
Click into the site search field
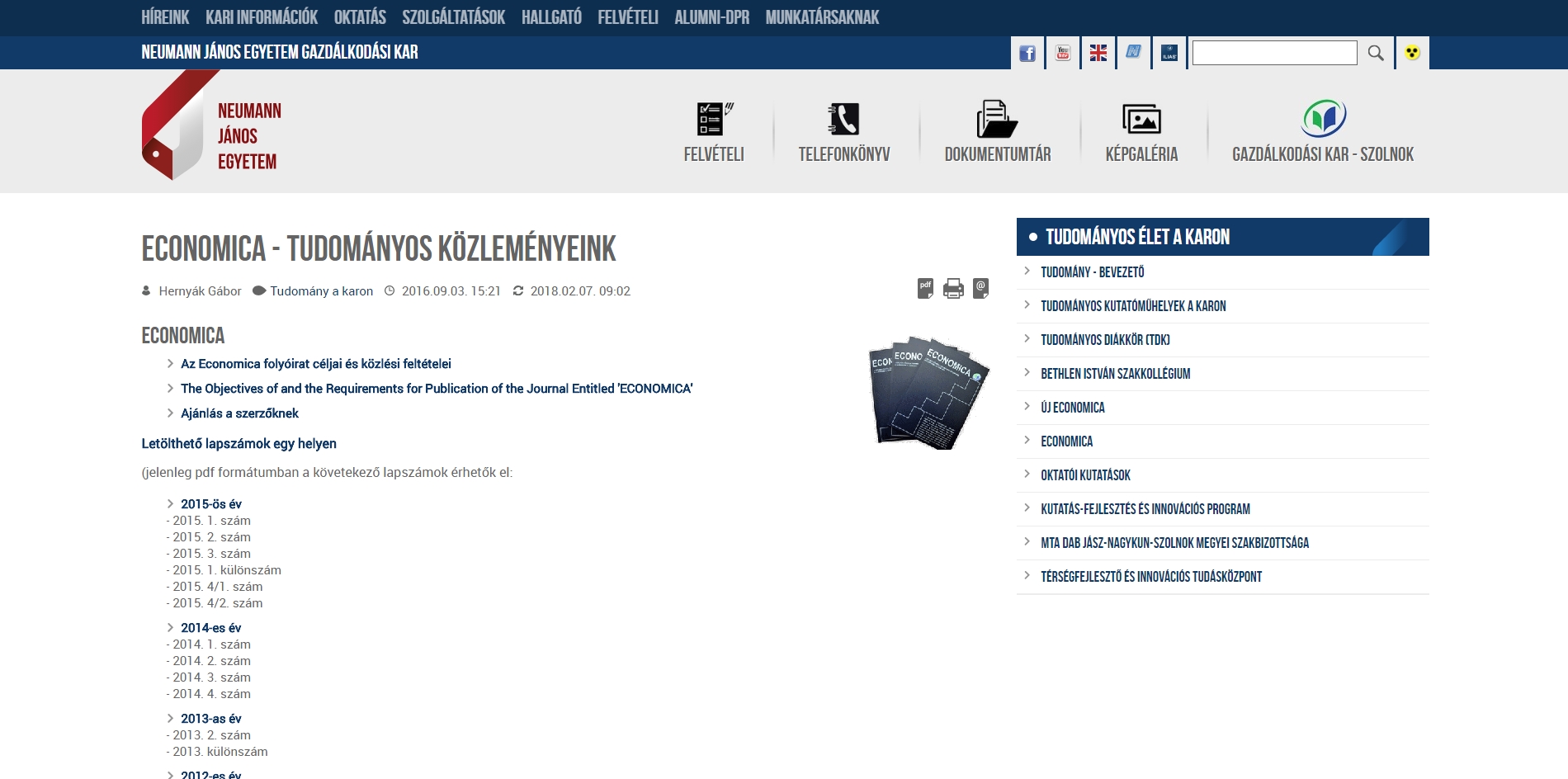1275,53
